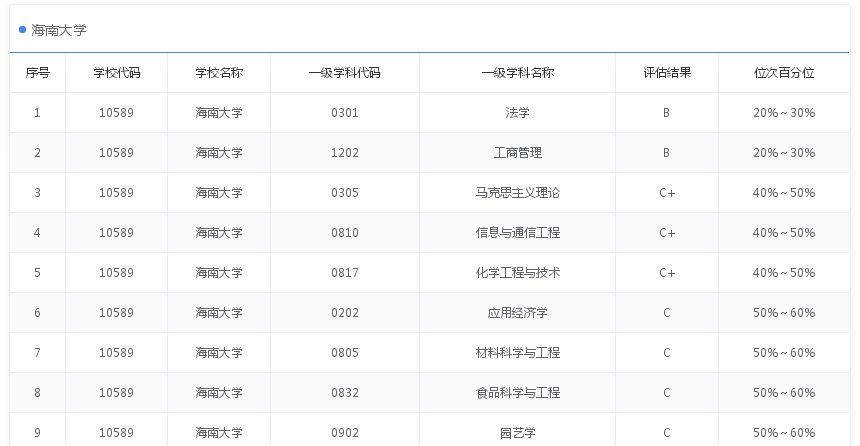The height and width of the screenshot is (446, 860).
Task: Select discipline code 0301
Action: click(344, 112)
